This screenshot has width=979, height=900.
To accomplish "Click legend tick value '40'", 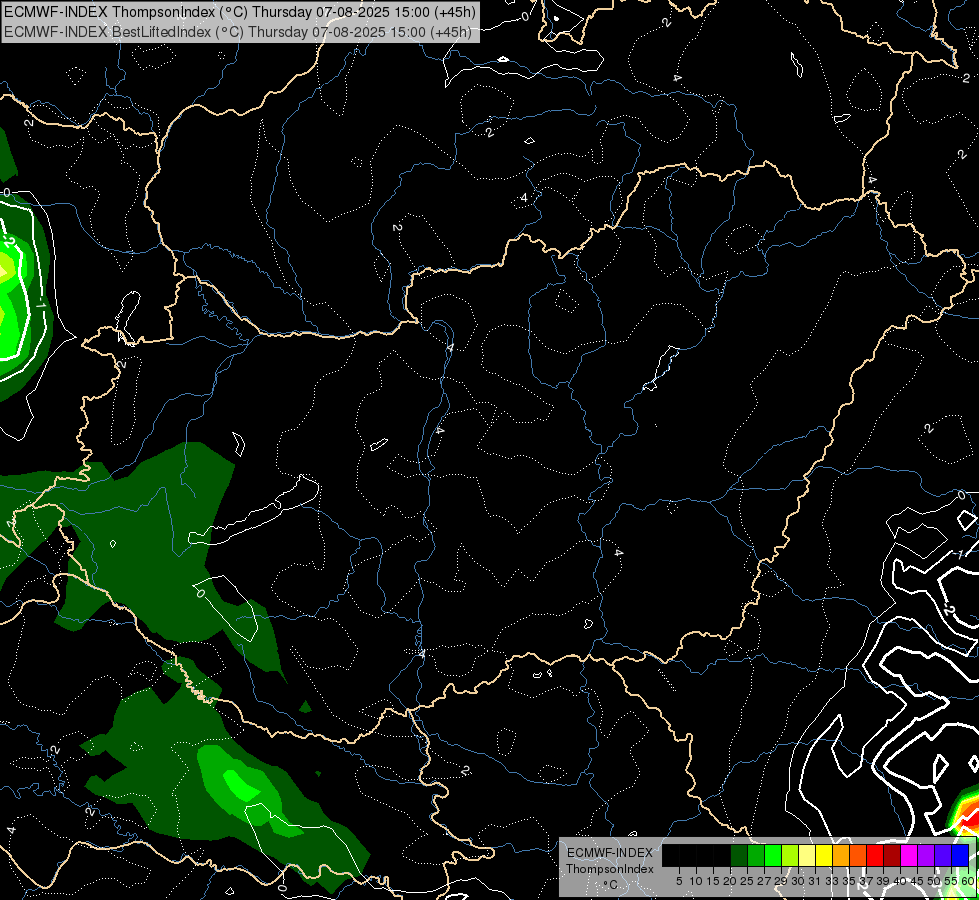I will point(900,881).
